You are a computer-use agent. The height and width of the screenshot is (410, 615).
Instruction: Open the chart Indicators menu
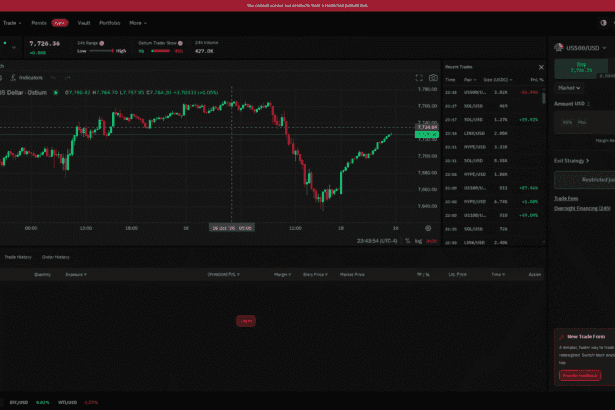[27, 78]
